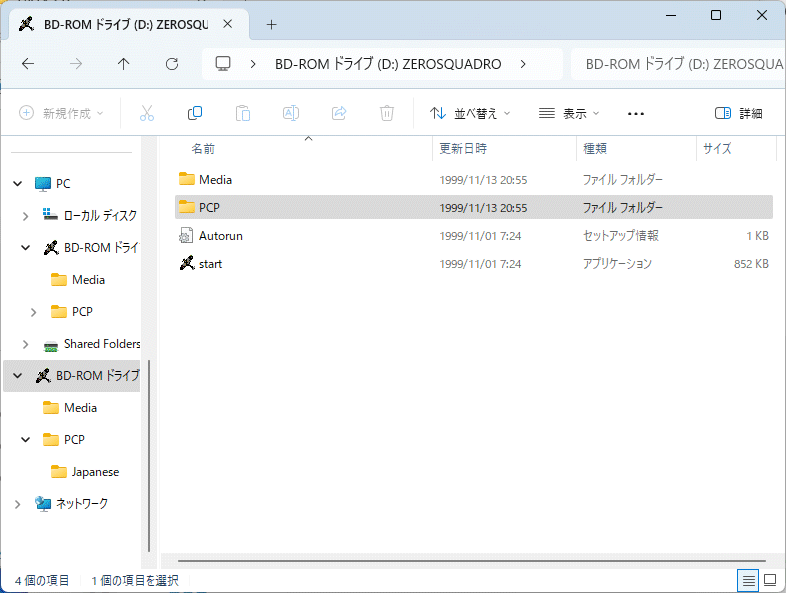Click the search box for BD-ROM drive
786x593 pixels.
tap(678, 64)
